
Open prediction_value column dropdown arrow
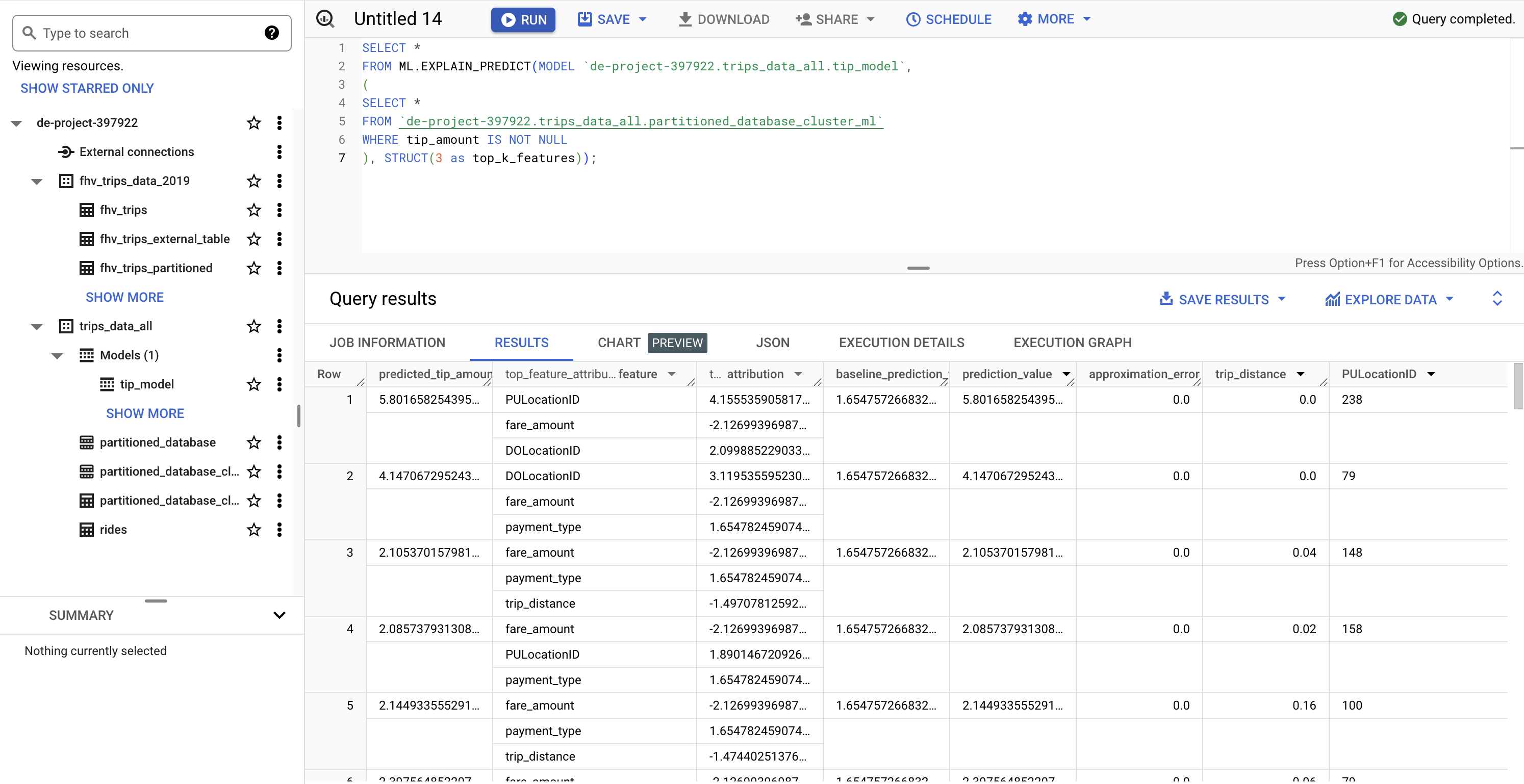[1066, 374]
